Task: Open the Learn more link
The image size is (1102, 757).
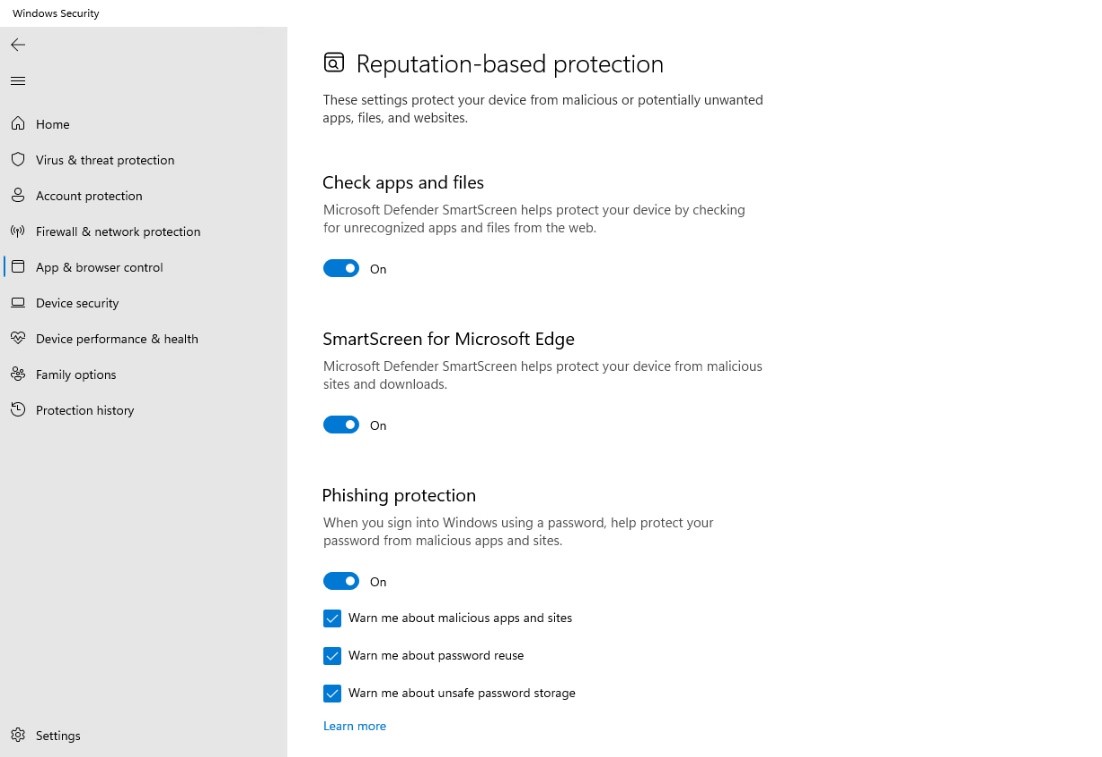Action: pyautogui.click(x=354, y=726)
